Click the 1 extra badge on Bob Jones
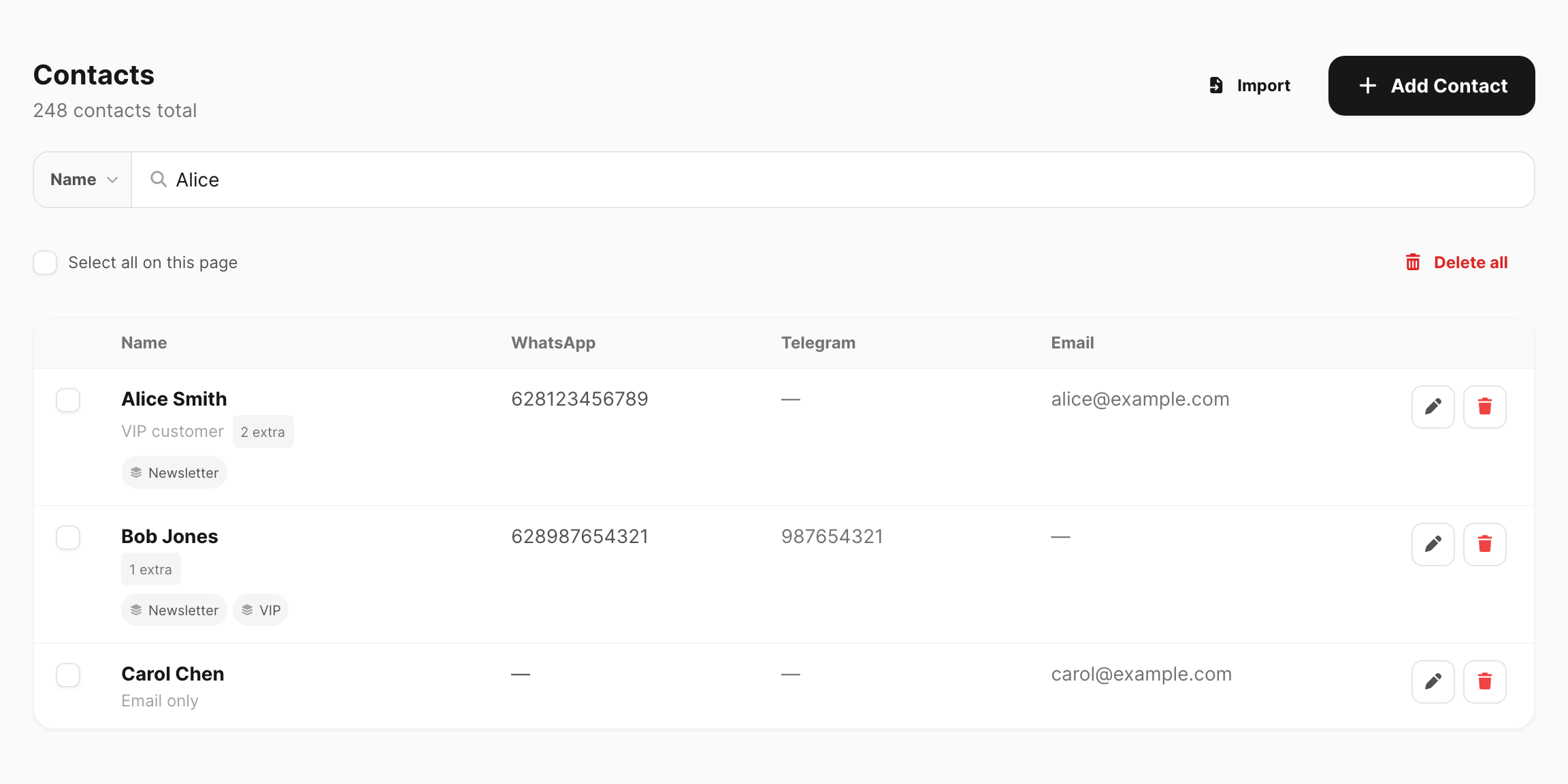Viewport: 1568px width, 784px height. [151, 569]
